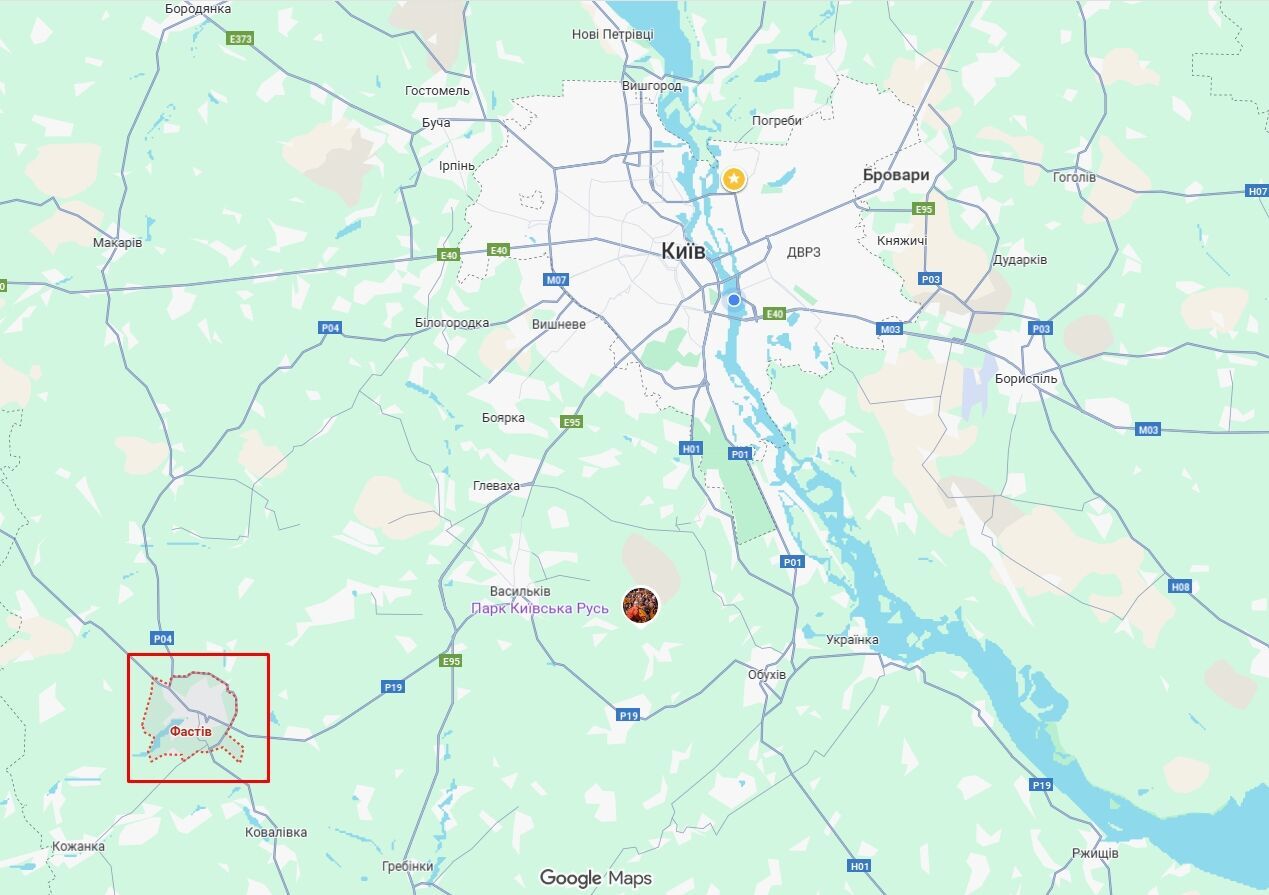
Task: Click the blue current-location dot in Київ
Action: tap(734, 299)
